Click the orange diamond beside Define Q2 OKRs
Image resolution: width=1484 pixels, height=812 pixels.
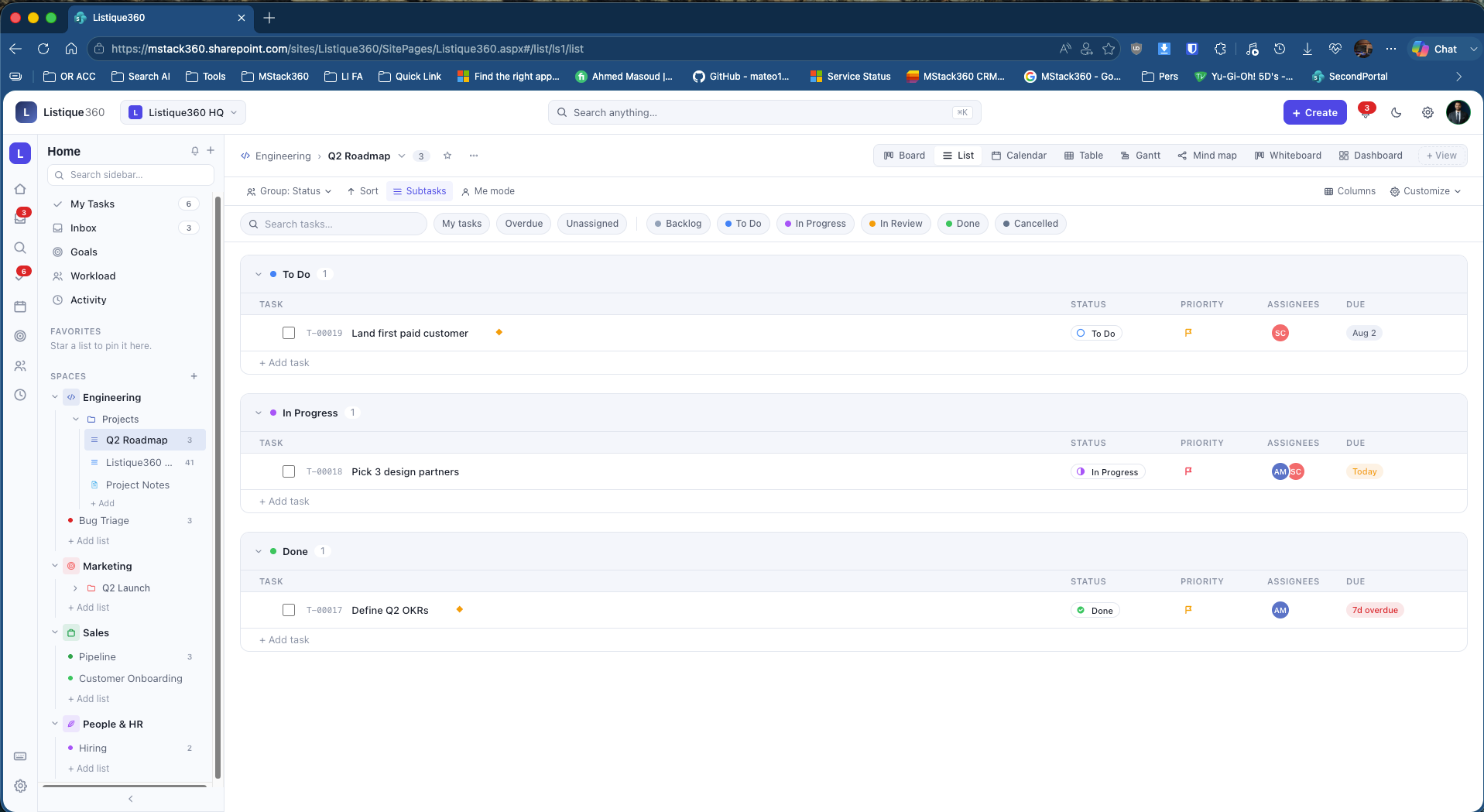click(x=460, y=609)
